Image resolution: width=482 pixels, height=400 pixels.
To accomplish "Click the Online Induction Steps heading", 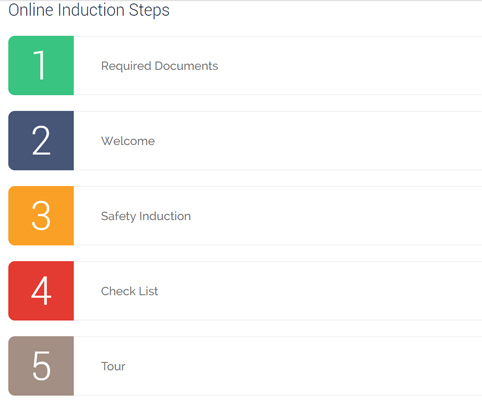I will point(89,10).
